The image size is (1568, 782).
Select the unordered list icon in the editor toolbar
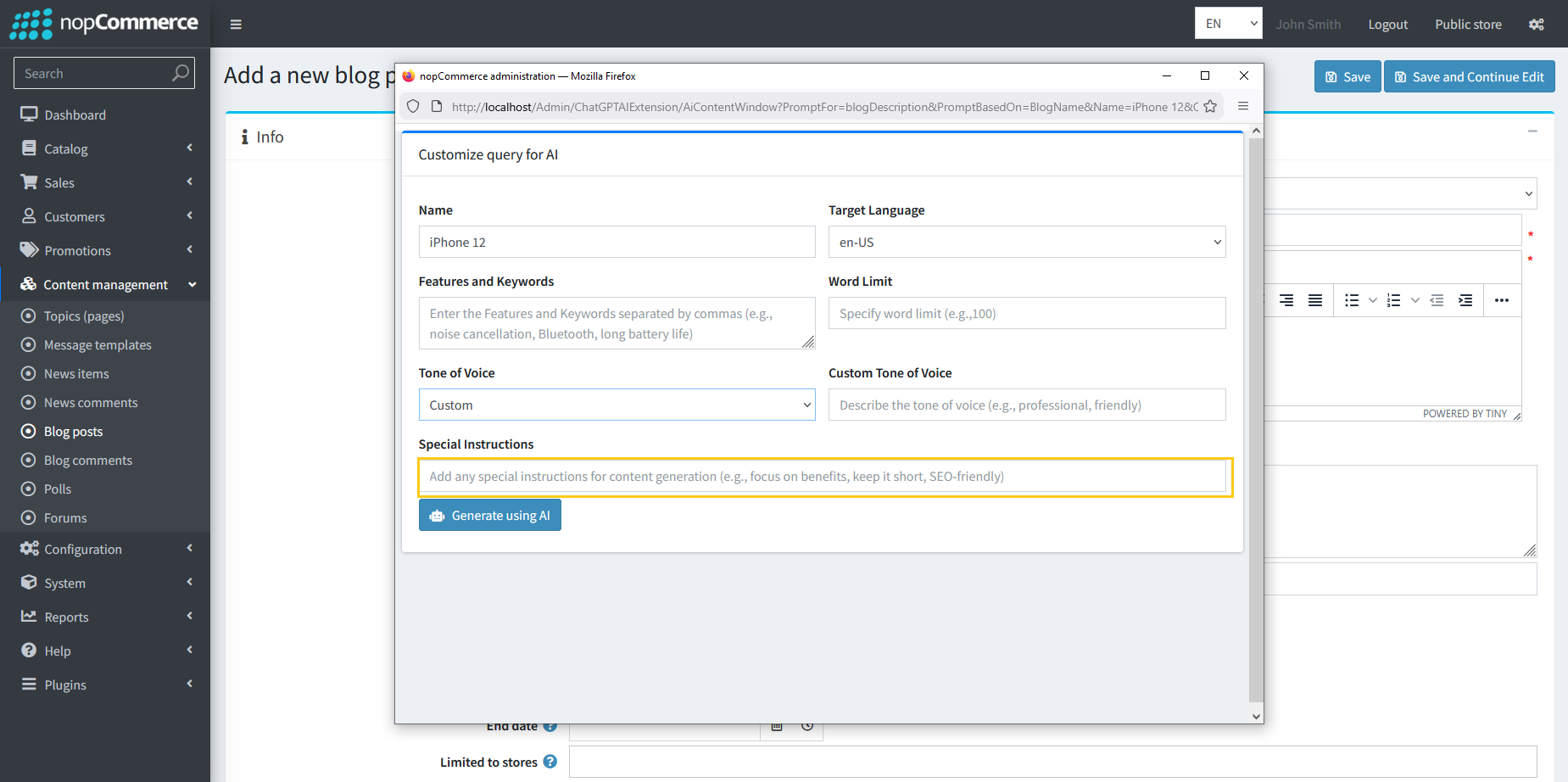coord(1352,300)
